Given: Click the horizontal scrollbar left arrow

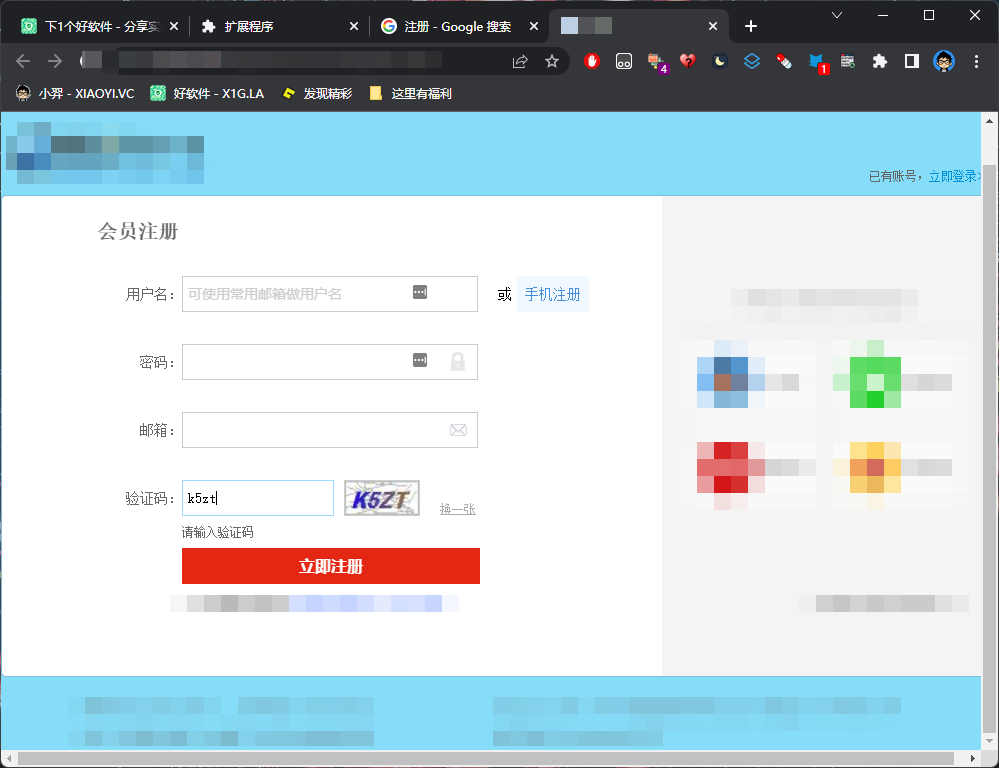Looking at the screenshot, I should coord(9,758).
